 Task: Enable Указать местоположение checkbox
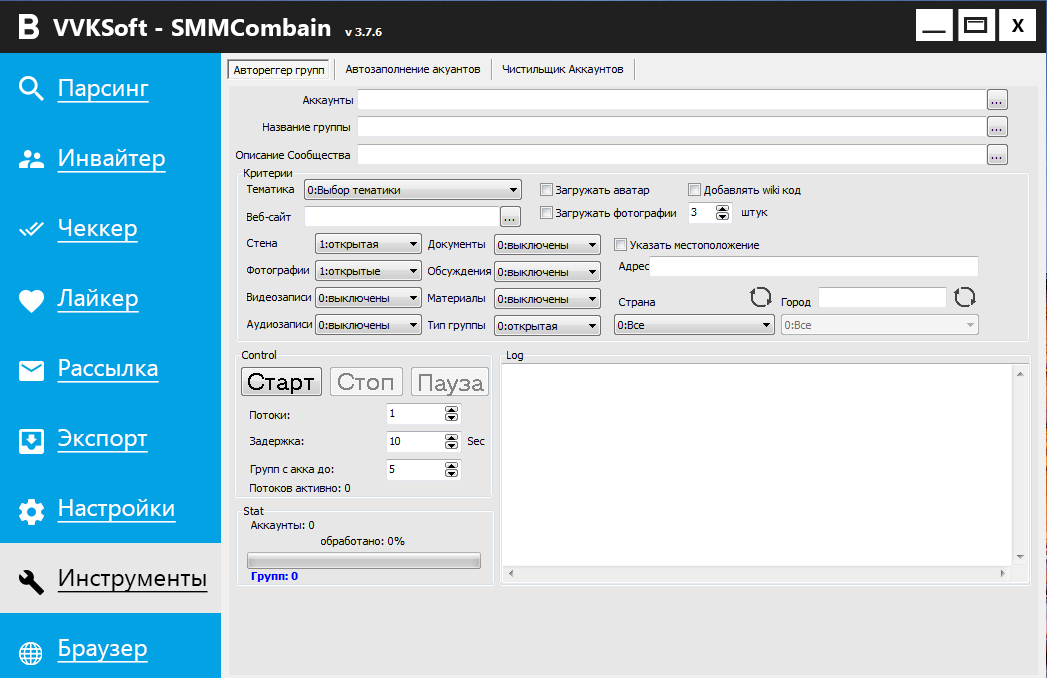(x=620, y=244)
